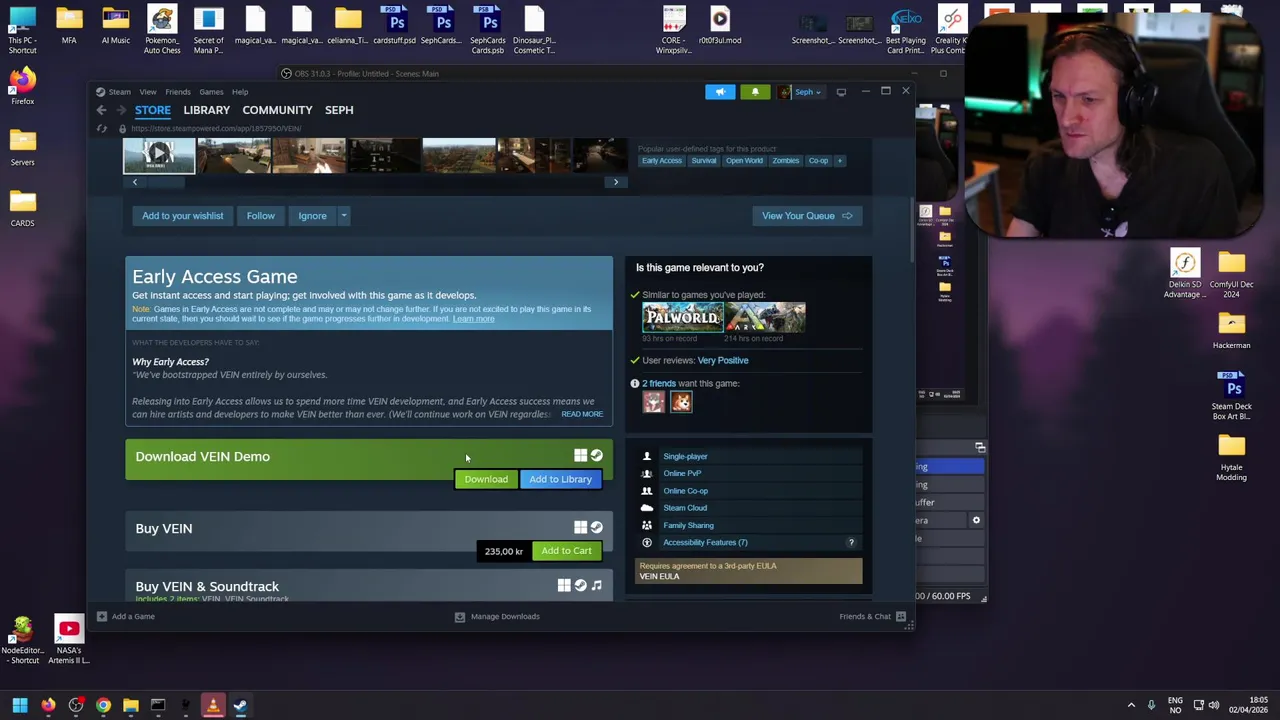Click the Online Co-op feature link

pos(685,491)
